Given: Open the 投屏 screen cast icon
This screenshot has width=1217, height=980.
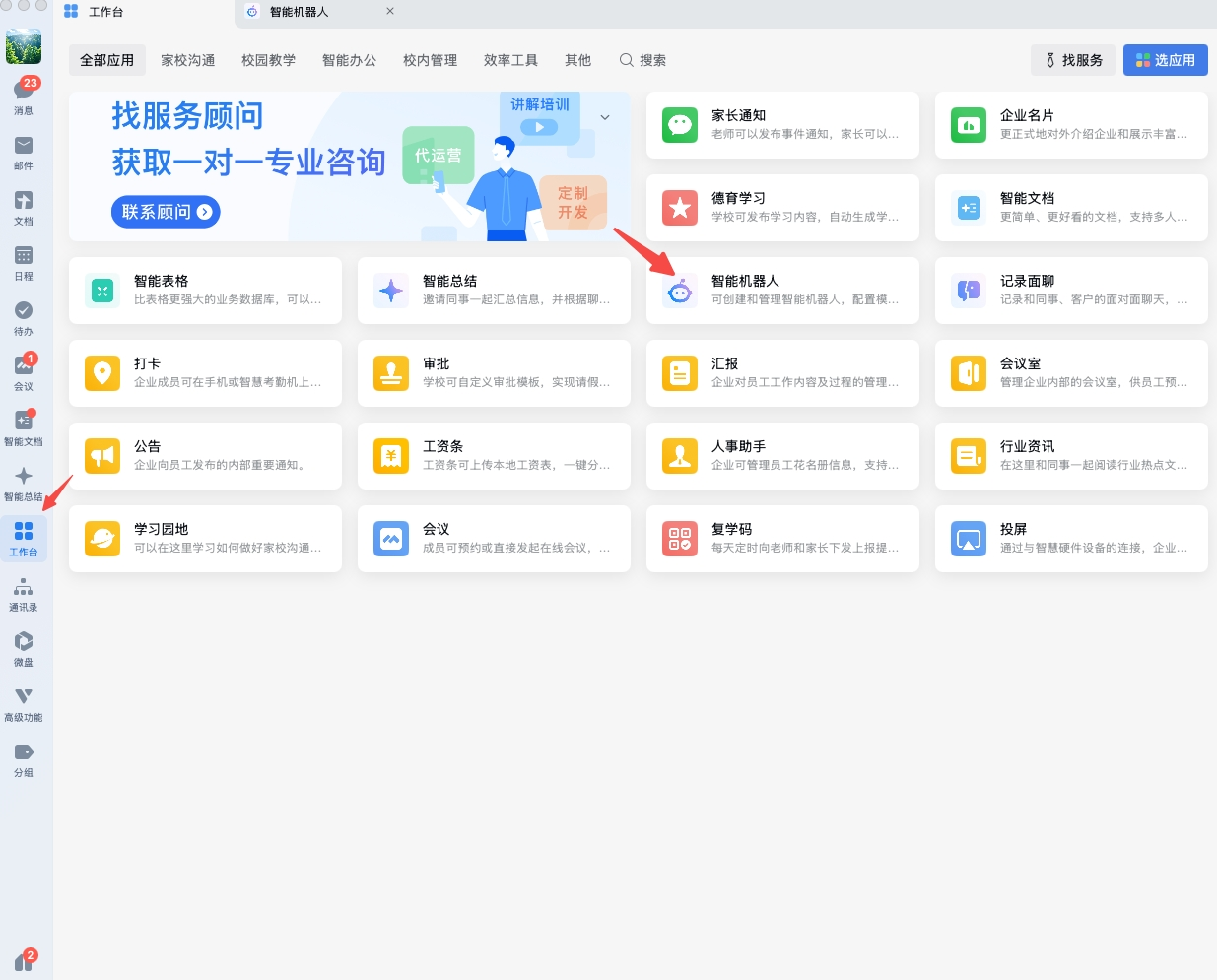Looking at the screenshot, I should pyautogui.click(x=969, y=539).
